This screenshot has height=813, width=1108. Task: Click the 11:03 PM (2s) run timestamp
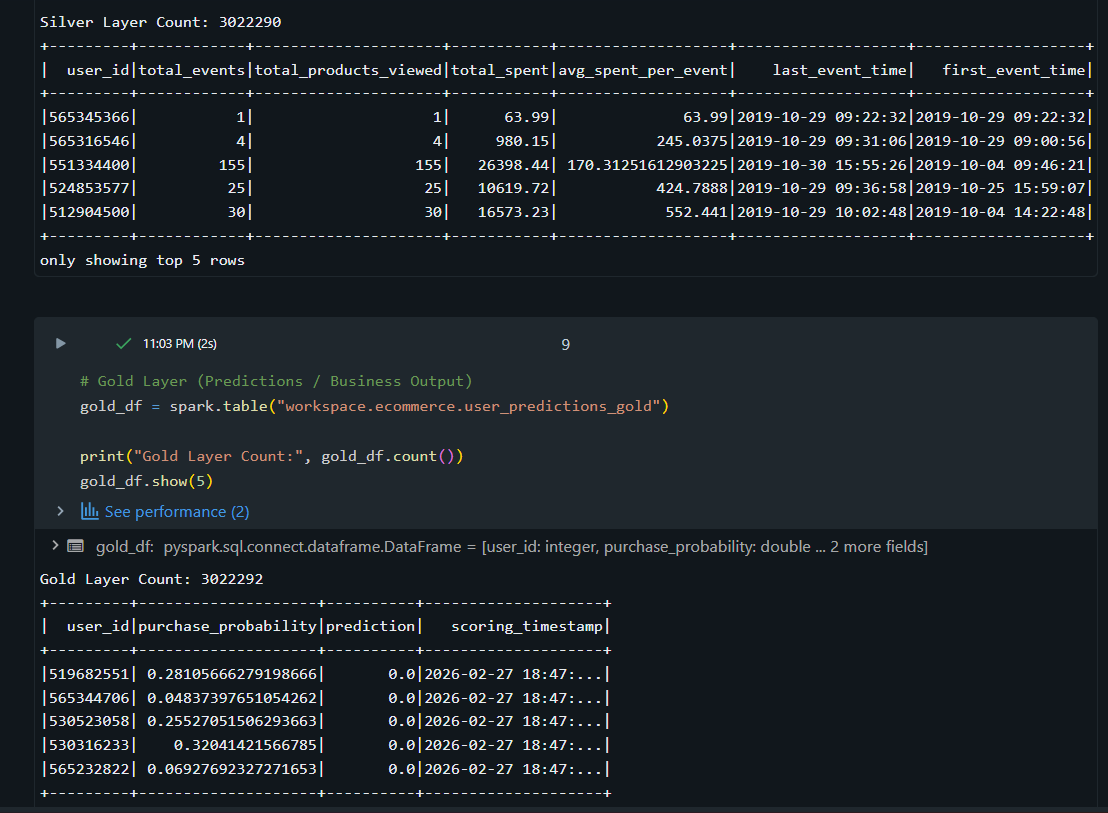click(179, 344)
